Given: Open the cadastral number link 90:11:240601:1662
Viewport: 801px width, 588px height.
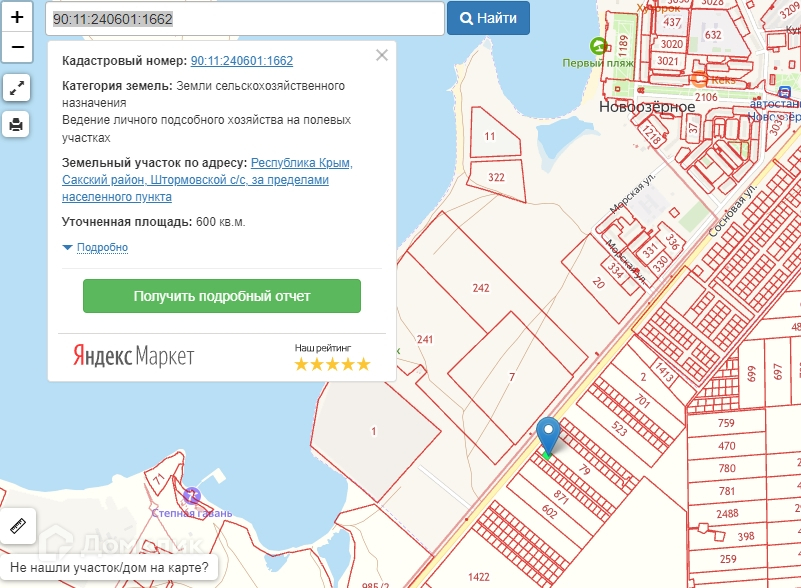Looking at the screenshot, I should pyautogui.click(x=242, y=61).
